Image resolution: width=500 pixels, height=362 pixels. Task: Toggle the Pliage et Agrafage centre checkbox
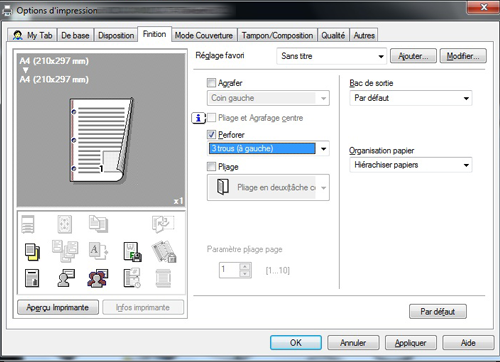tap(211, 118)
